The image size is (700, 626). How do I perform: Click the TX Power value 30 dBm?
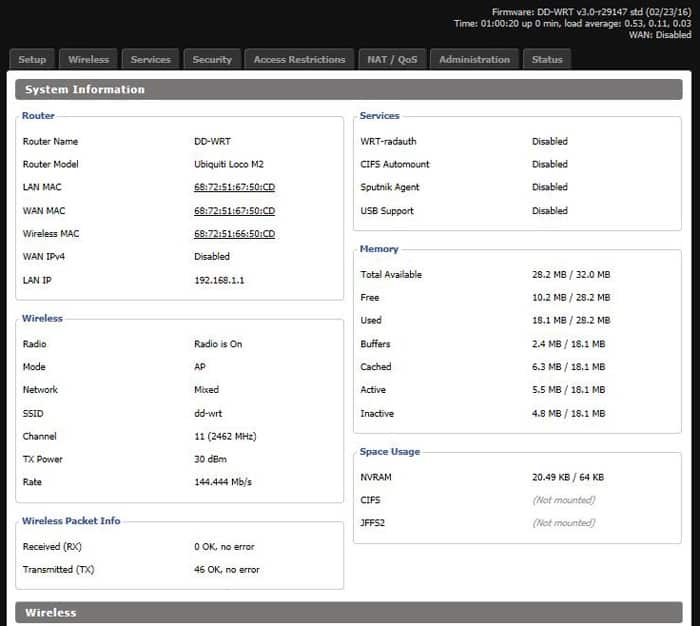point(210,459)
